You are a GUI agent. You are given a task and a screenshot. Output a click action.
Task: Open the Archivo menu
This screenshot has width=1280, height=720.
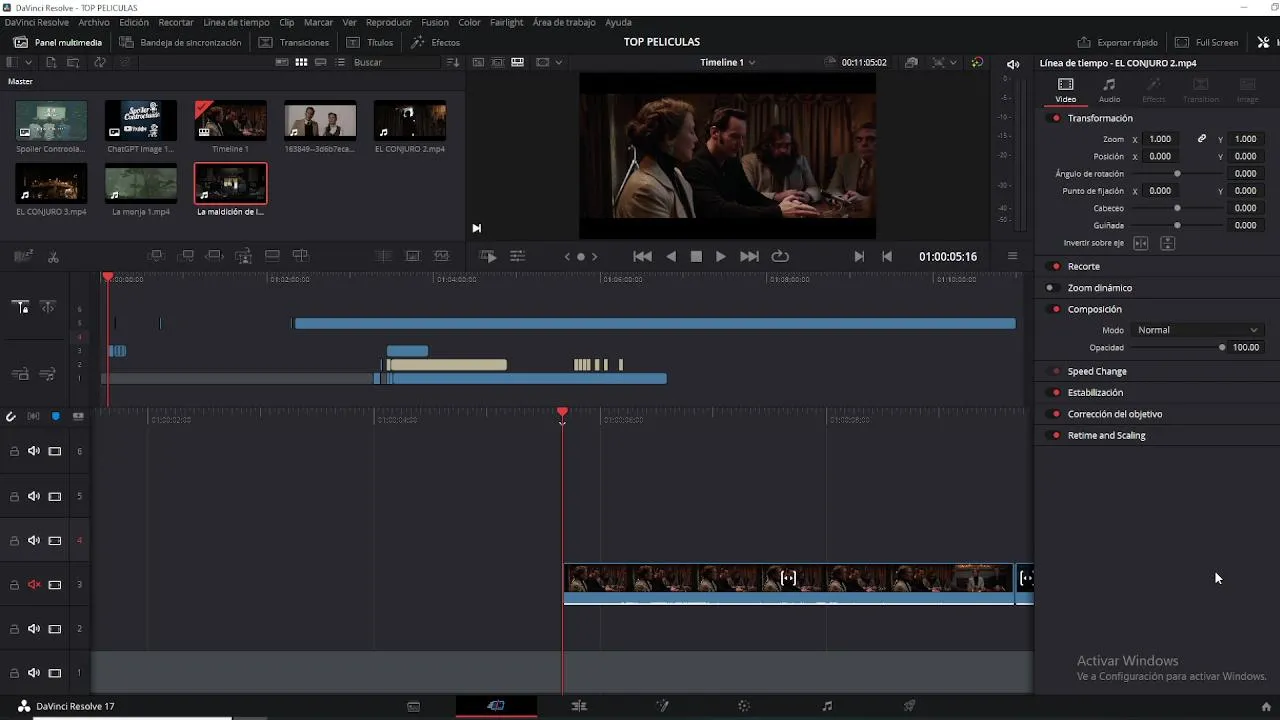coord(94,22)
